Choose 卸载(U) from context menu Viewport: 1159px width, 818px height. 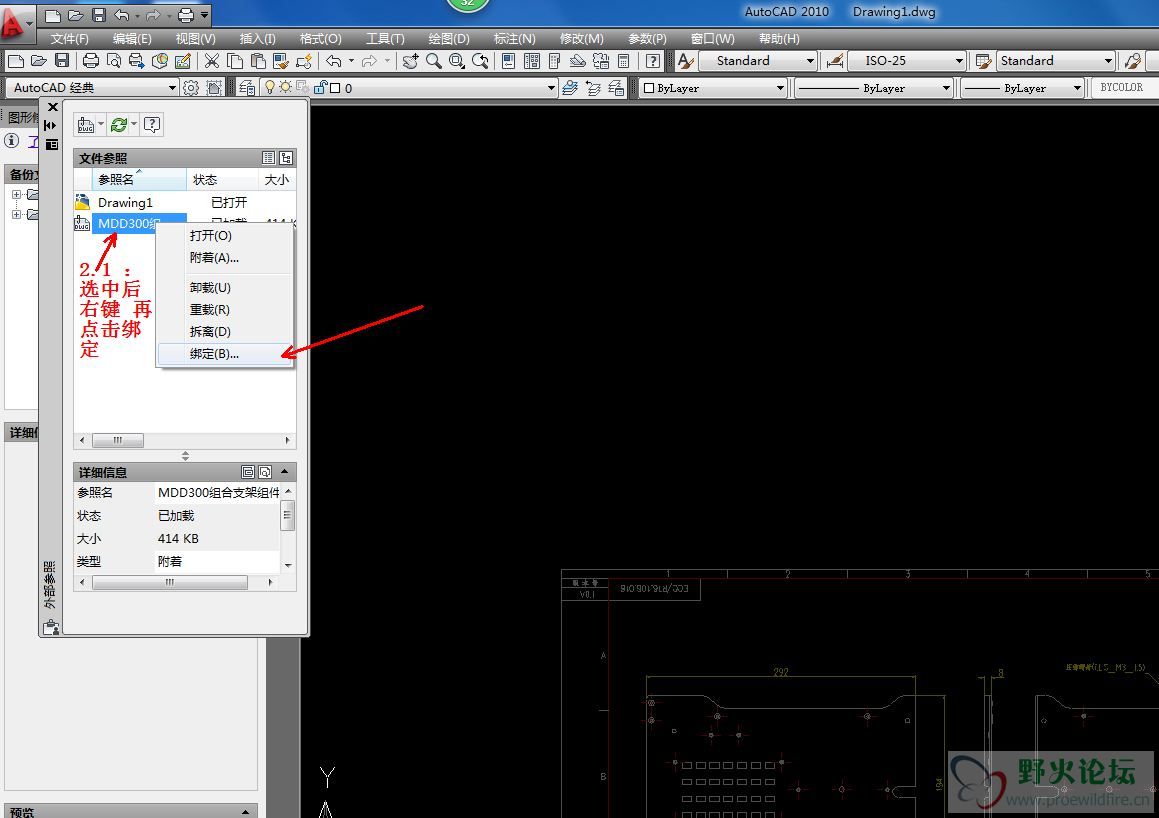(225, 287)
